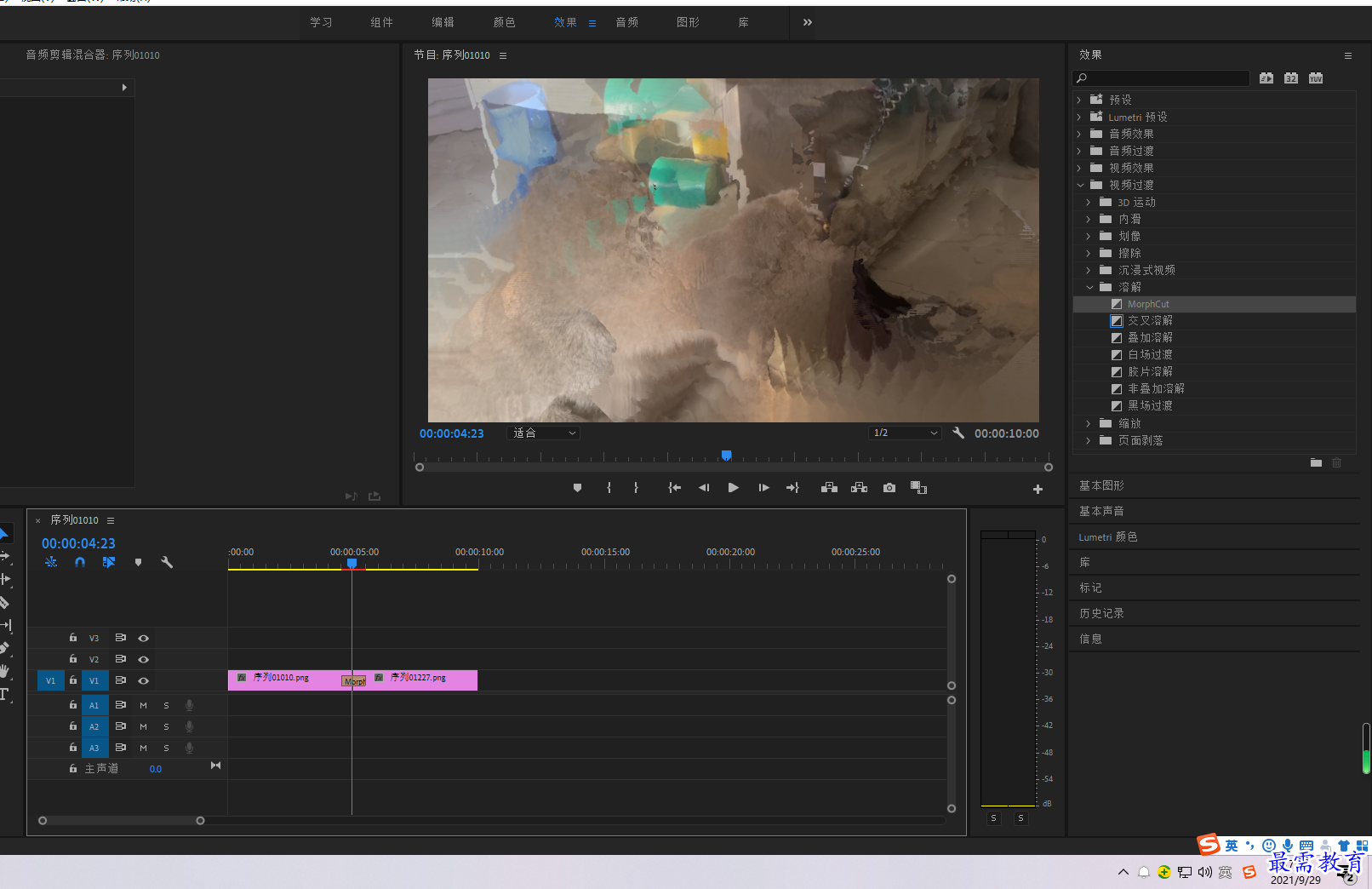The image size is (1372, 889).
Task: Click the Morph transition on timeline
Action: [x=354, y=681]
